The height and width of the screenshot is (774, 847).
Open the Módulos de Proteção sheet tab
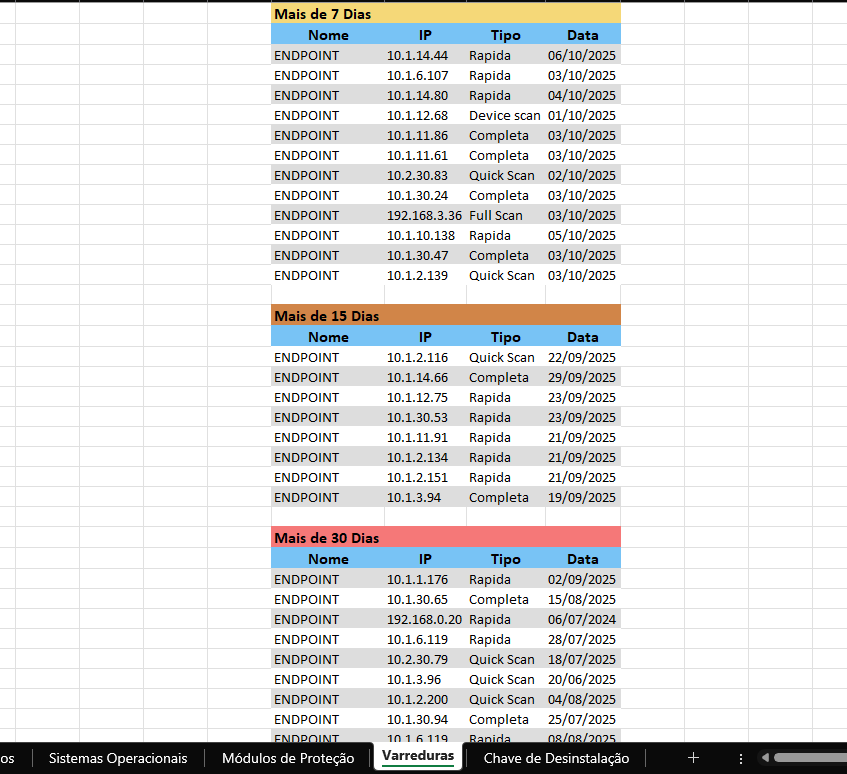tap(288, 758)
